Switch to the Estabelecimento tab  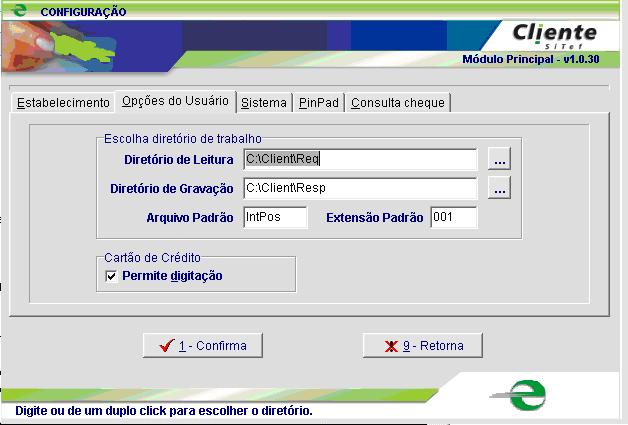(x=62, y=102)
